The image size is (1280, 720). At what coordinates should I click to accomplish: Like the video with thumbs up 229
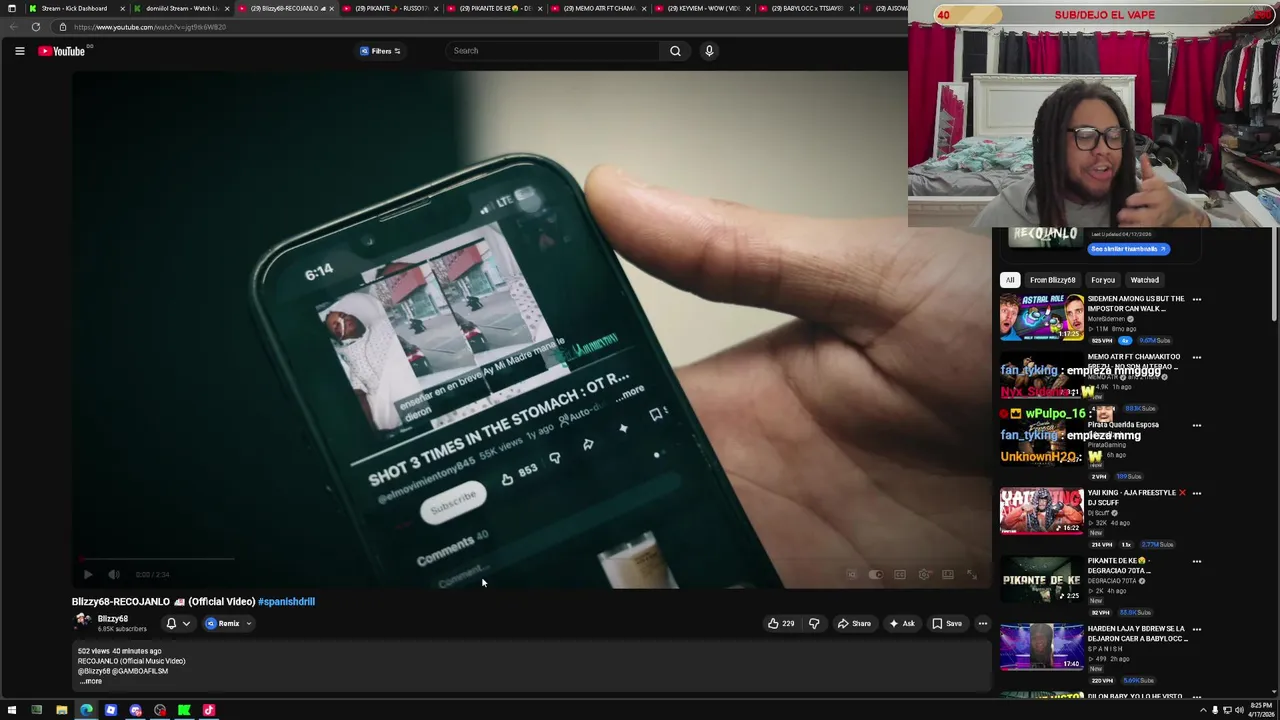[781, 623]
